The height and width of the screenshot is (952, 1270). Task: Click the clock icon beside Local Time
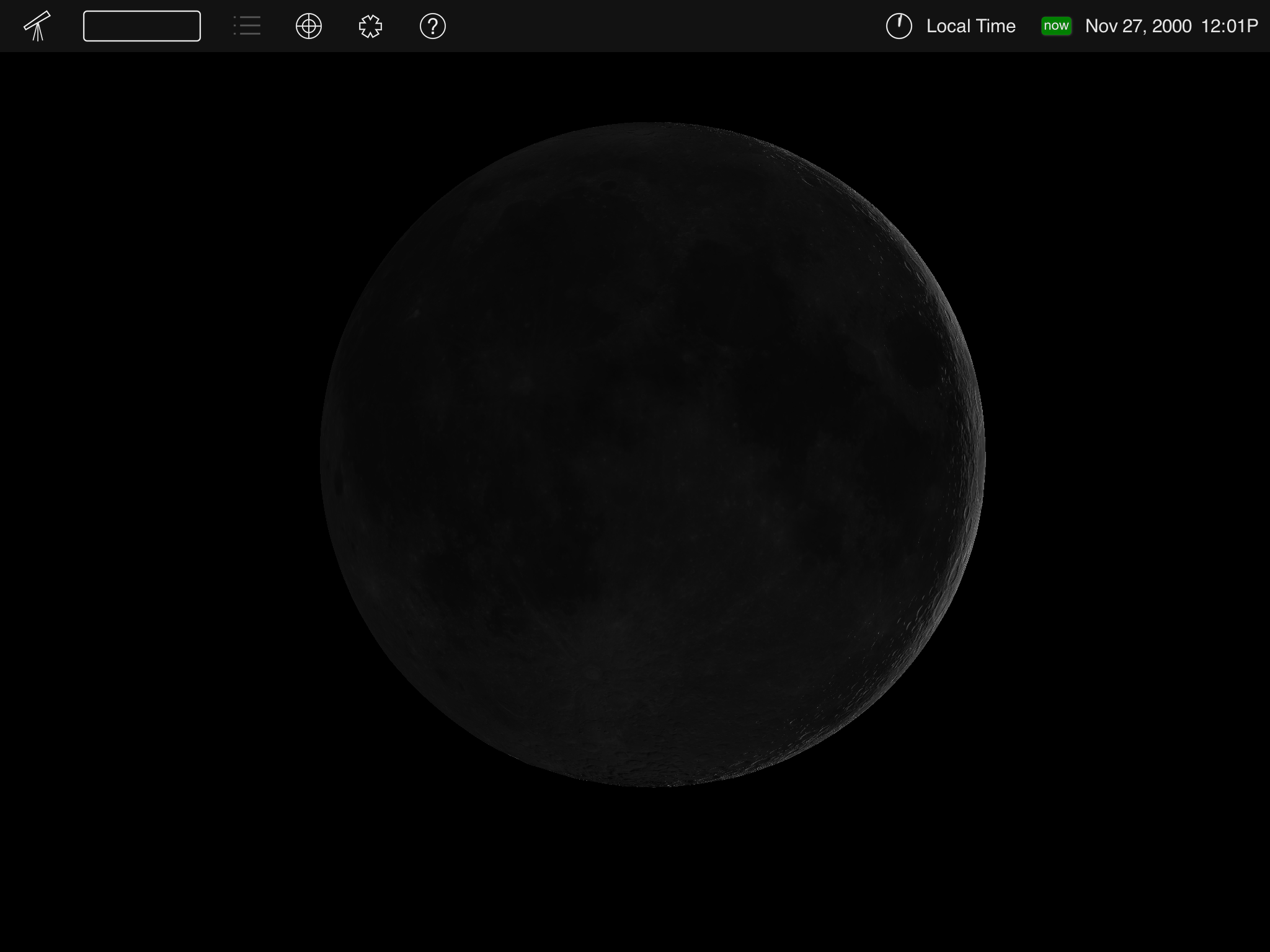coord(899,26)
